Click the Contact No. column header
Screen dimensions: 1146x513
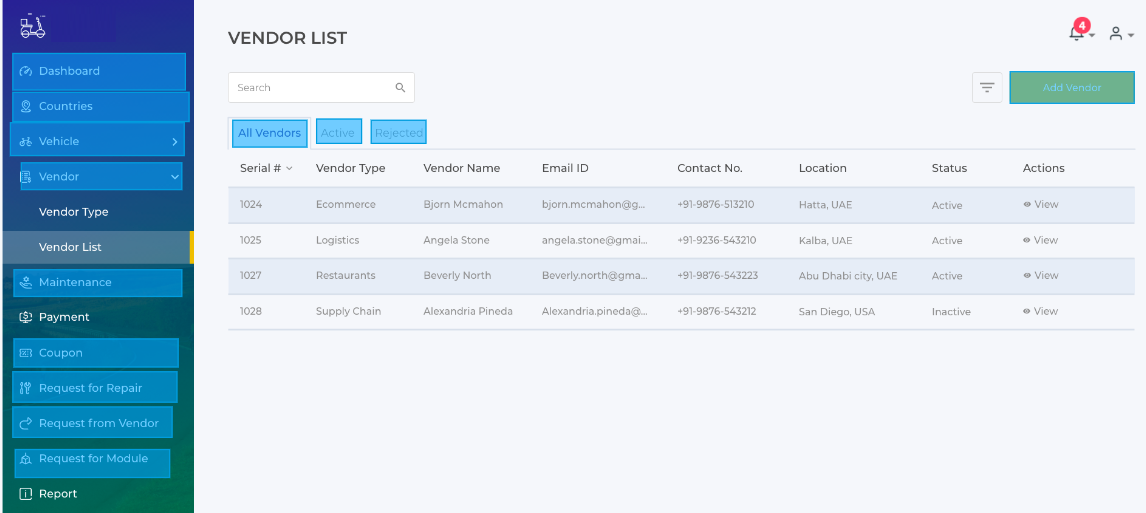click(x=710, y=168)
